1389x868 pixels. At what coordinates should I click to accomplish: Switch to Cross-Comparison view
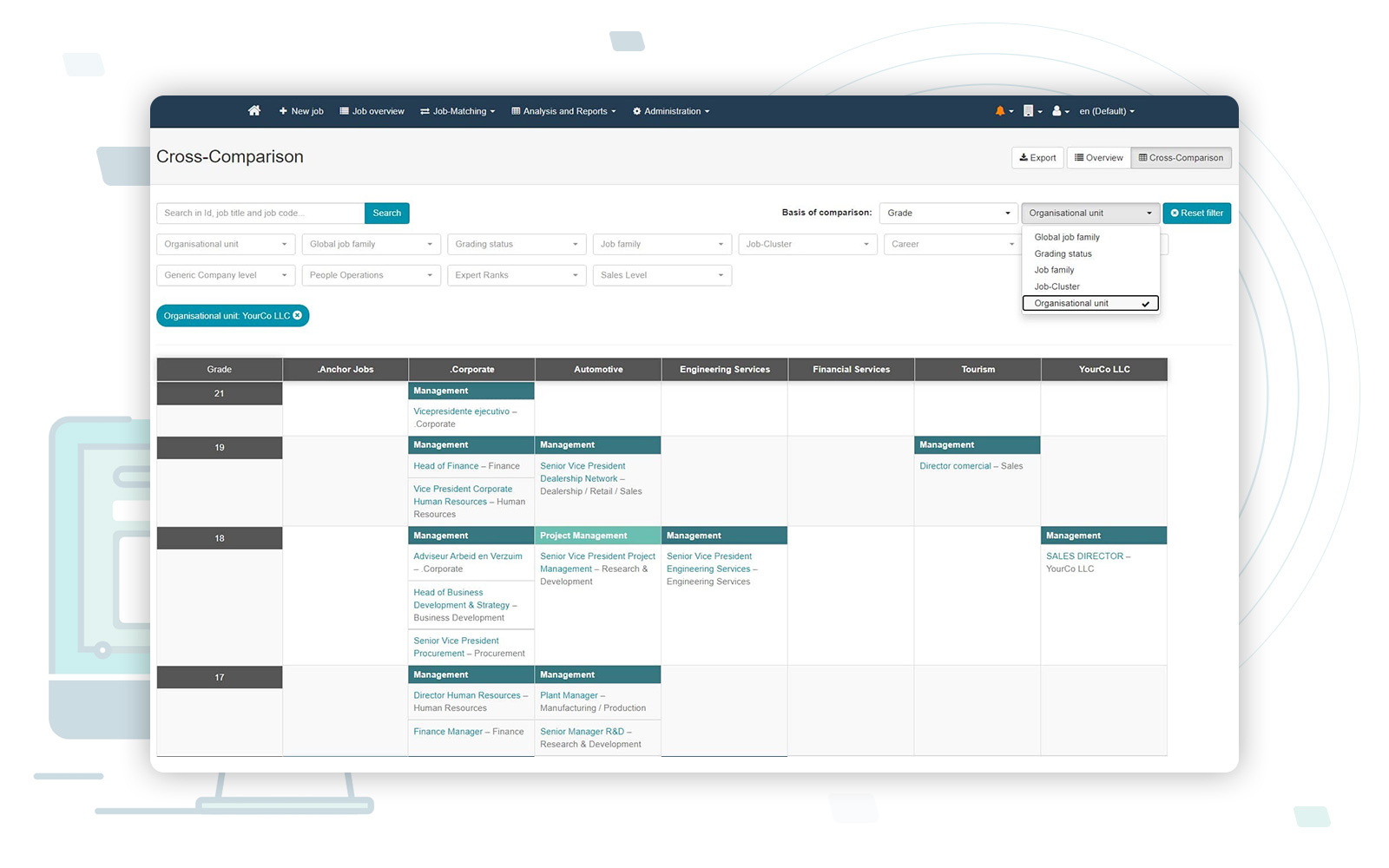(x=1181, y=158)
